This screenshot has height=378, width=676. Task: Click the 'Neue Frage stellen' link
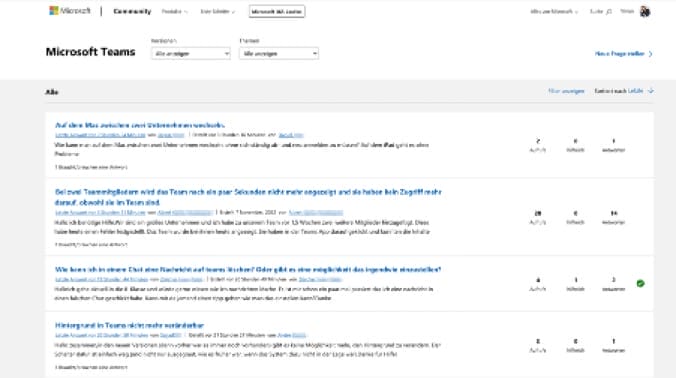pyautogui.click(x=623, y=54)
